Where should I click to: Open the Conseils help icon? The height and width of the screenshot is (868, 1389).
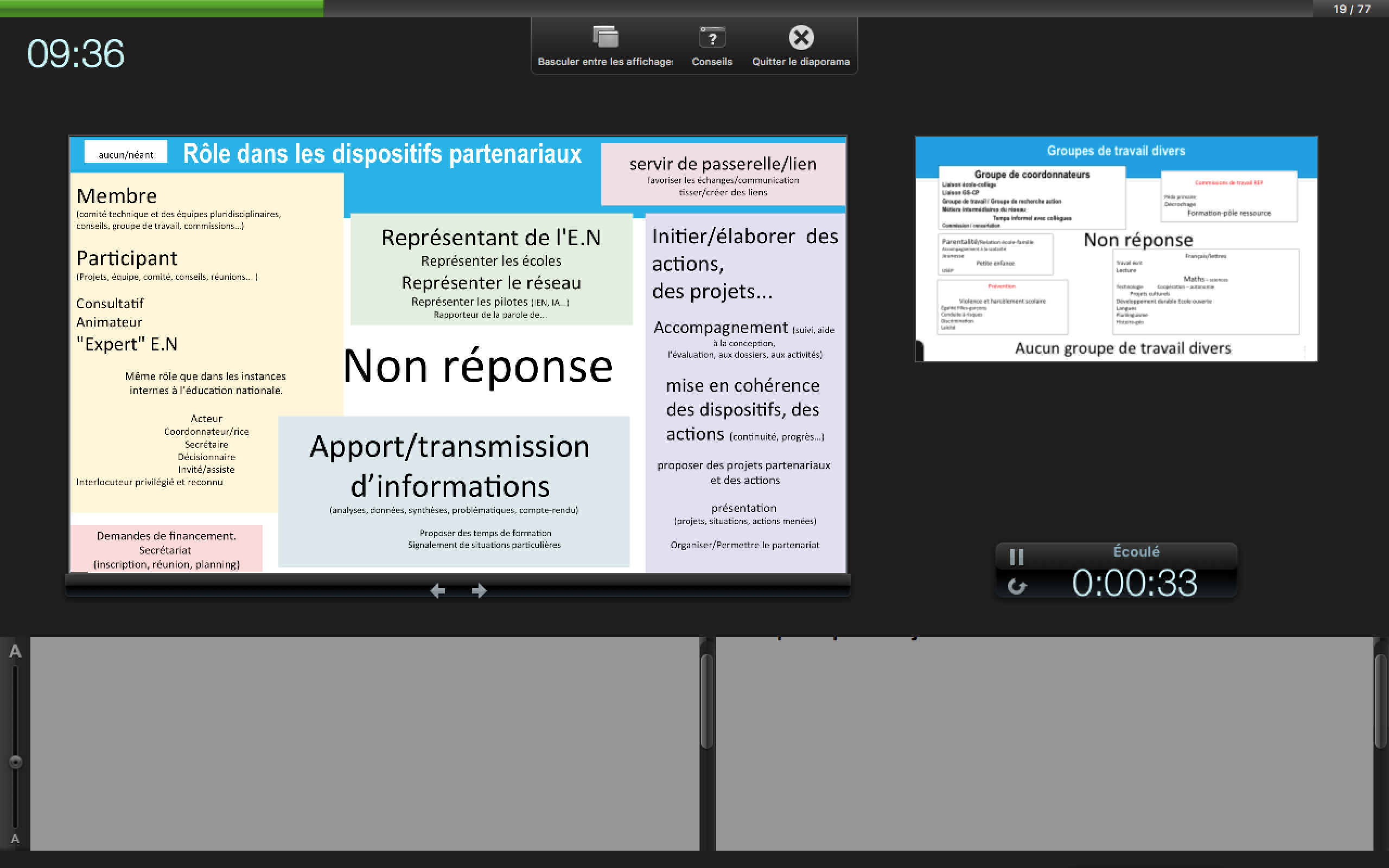click(712, 38)
